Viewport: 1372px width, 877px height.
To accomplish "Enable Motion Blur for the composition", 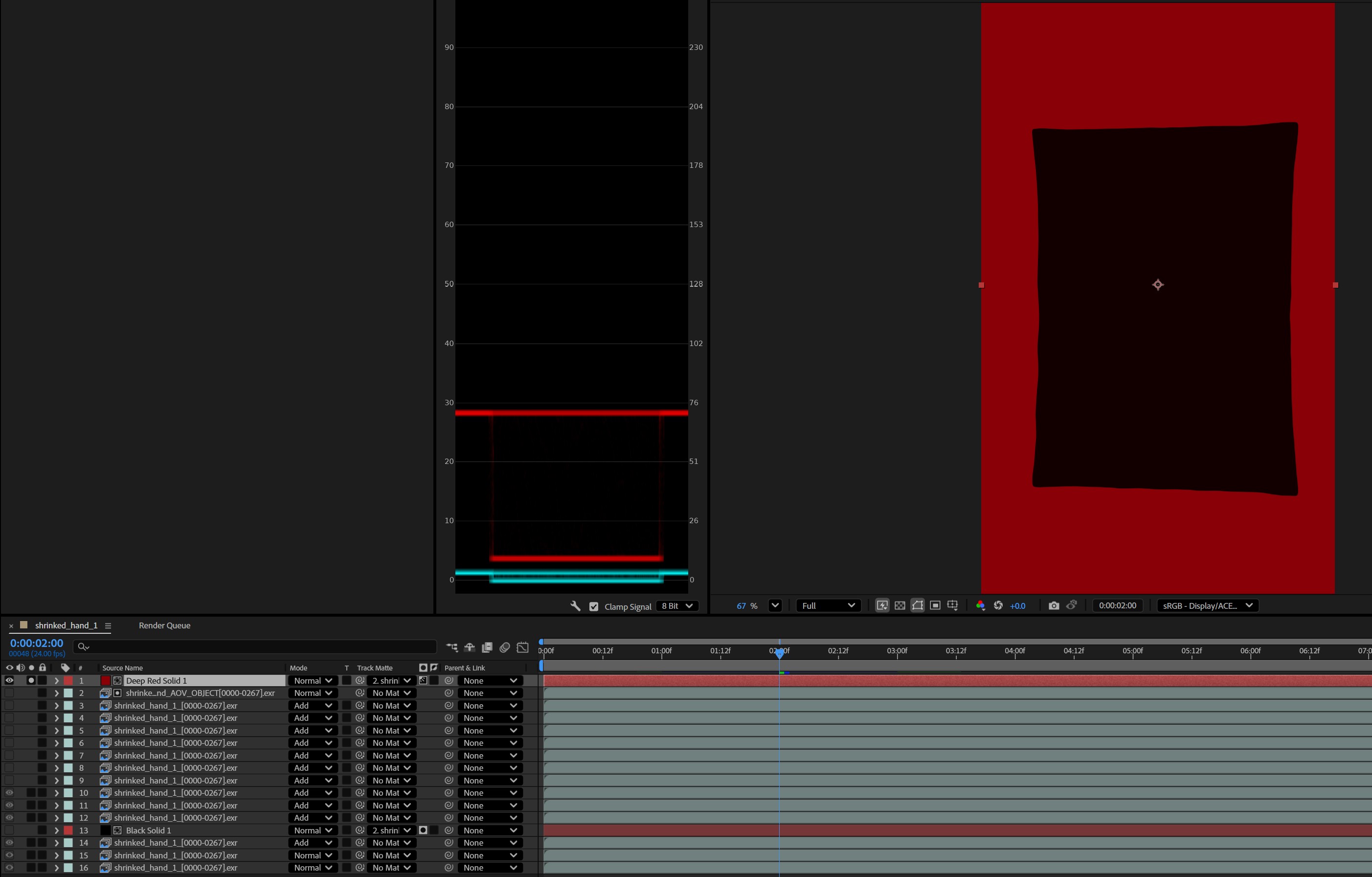I will [504, 647].
